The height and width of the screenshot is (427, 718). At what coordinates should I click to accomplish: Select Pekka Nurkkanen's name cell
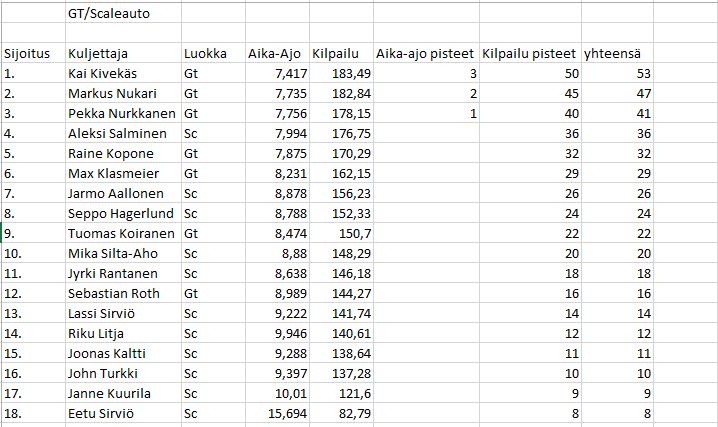pos(118,113)
